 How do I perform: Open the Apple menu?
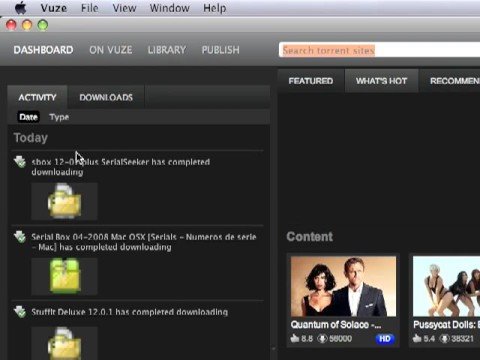(21, 8)
